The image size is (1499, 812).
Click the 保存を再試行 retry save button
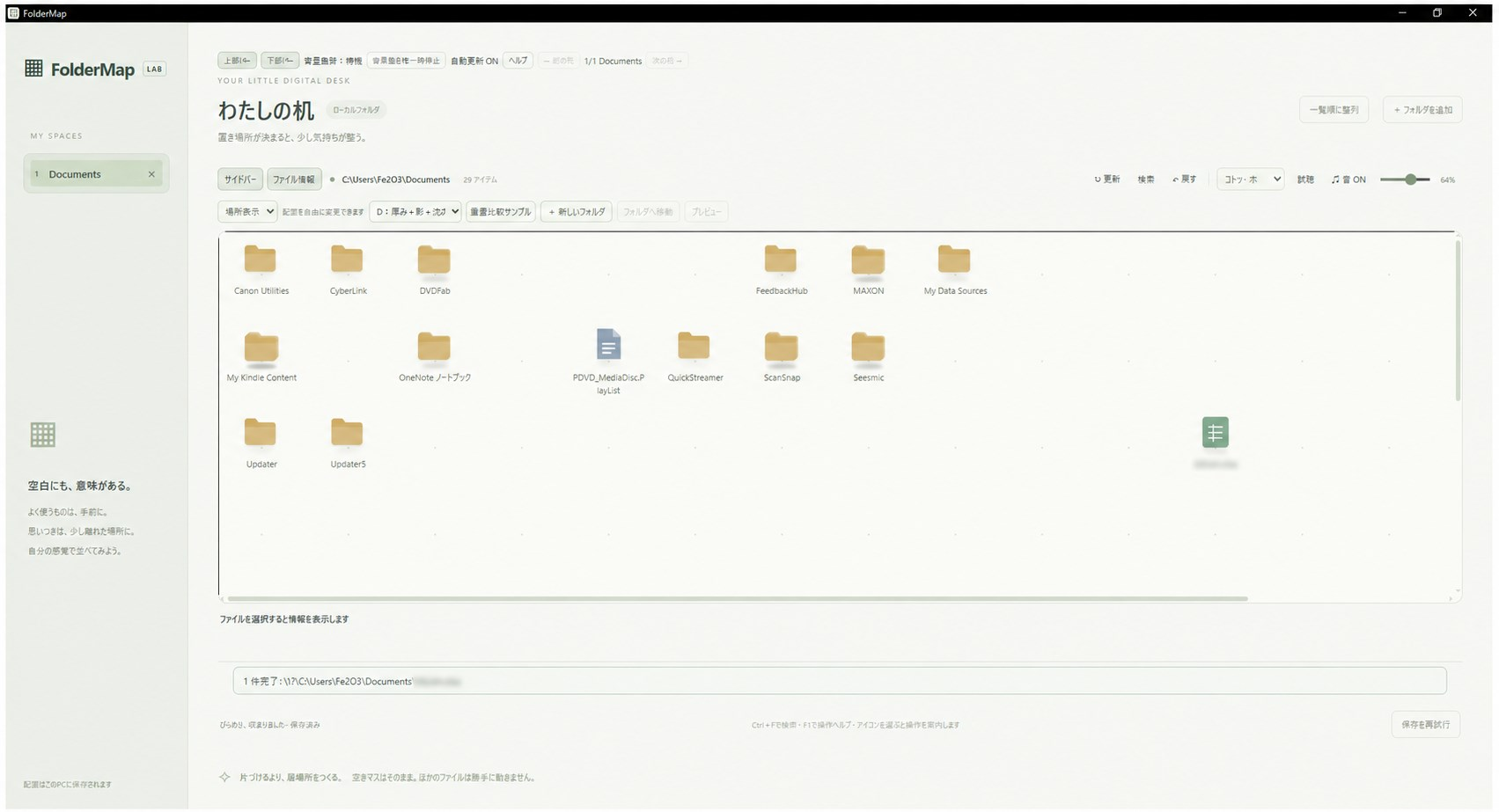coord(1425,725)
